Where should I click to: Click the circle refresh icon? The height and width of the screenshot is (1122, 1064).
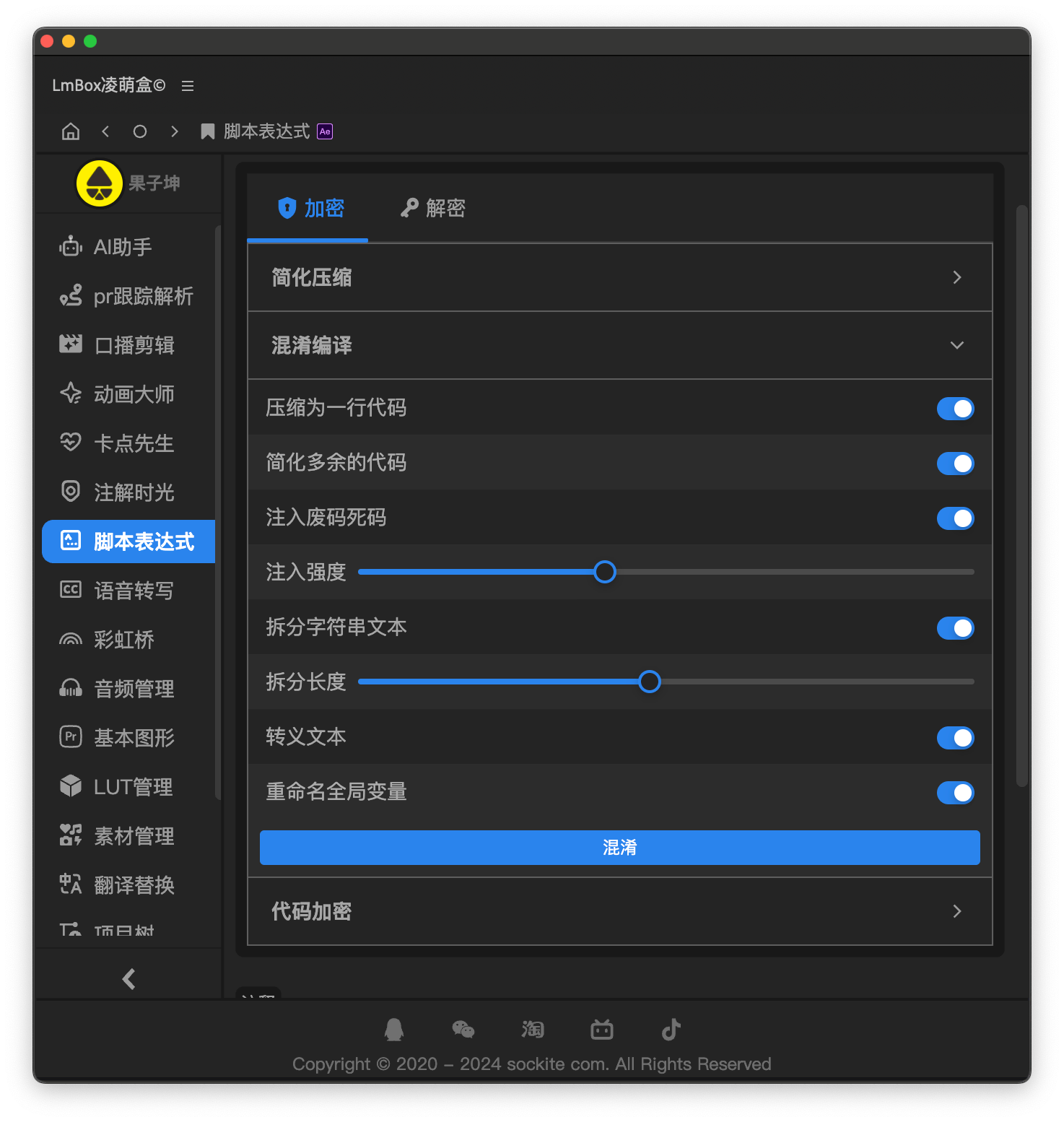point(140,131)
